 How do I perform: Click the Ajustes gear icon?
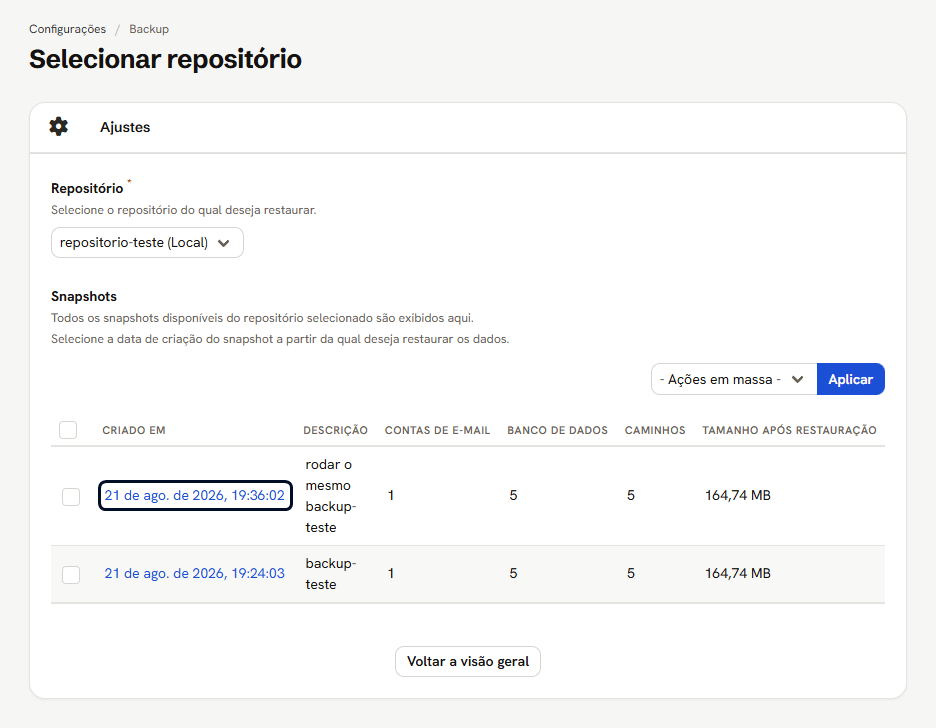click(x=58, y=127)
